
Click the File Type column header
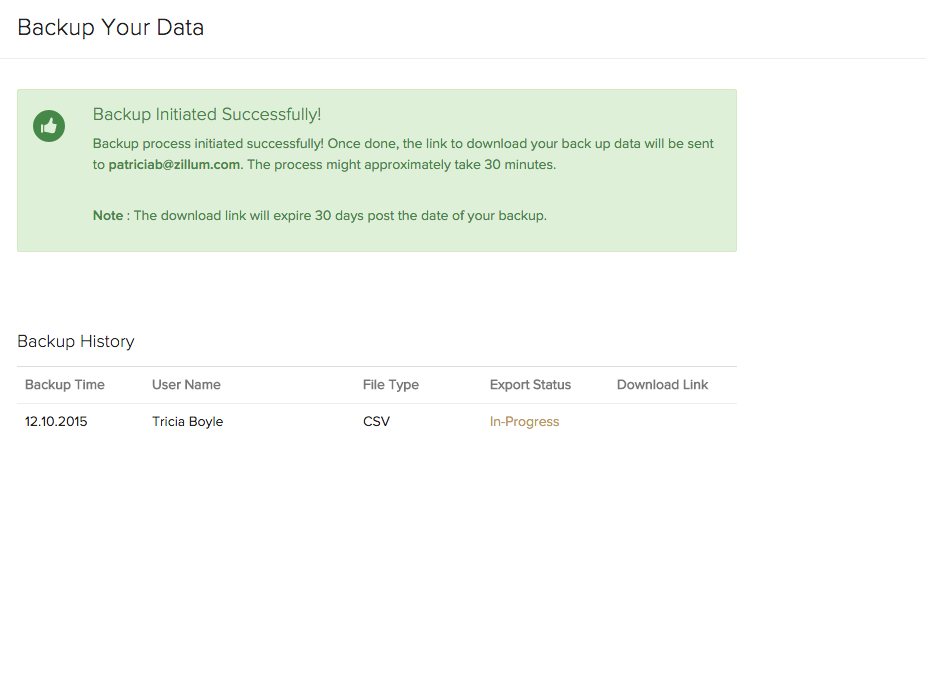[x=391, y=385]
